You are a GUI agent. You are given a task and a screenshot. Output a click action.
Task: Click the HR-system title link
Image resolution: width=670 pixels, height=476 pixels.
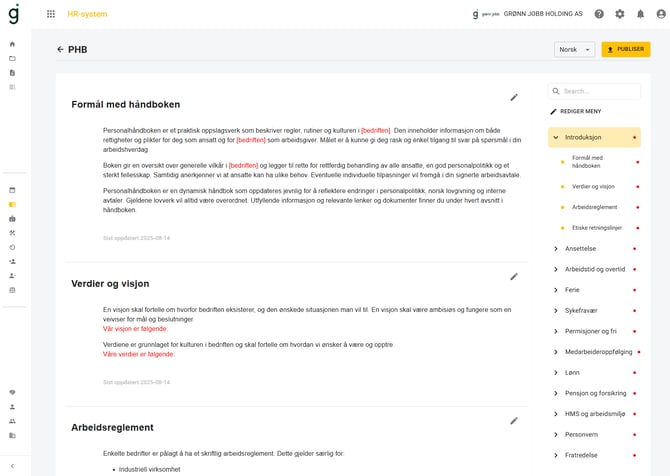pyautogui.click(x=87, y=14)
